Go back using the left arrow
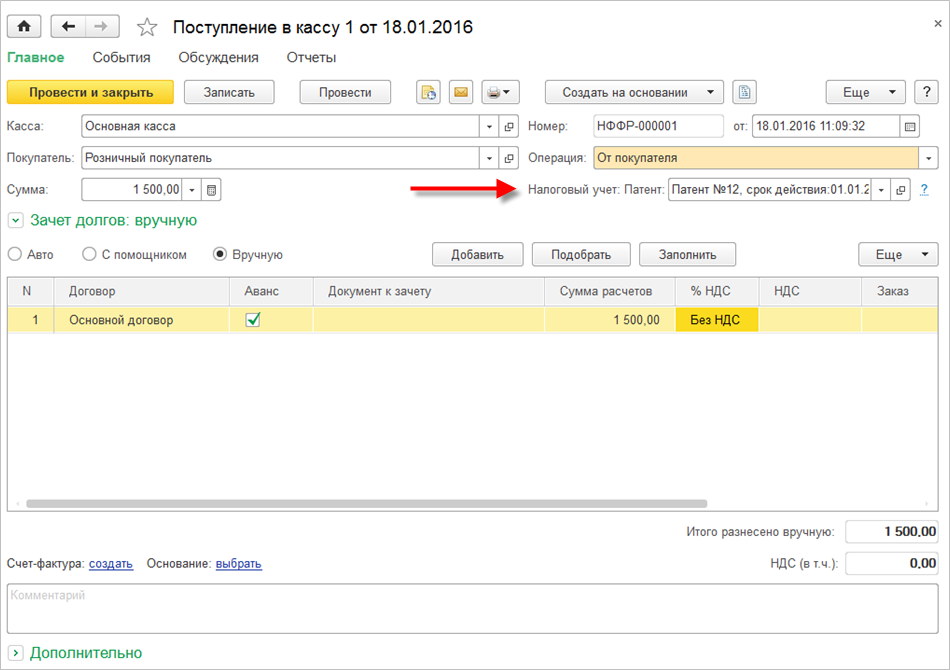 point(68,27)
